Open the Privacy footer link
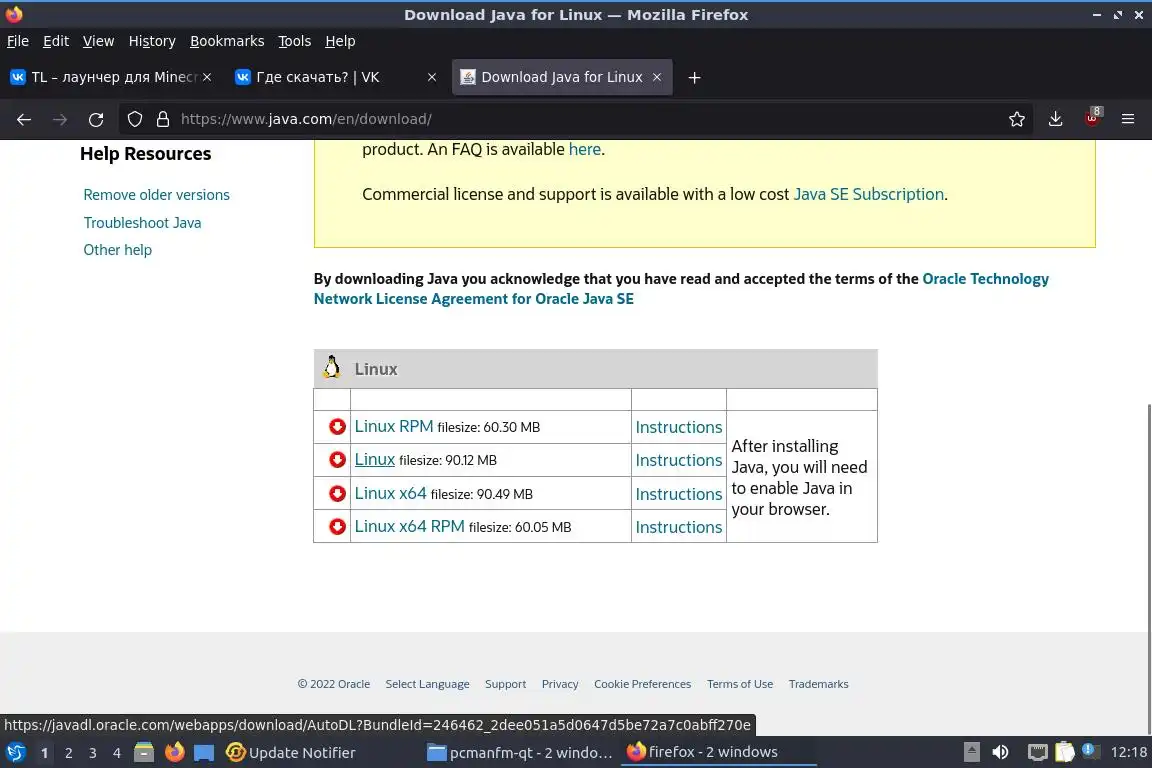The image size is (1152, 768). [x=560, y=684]
